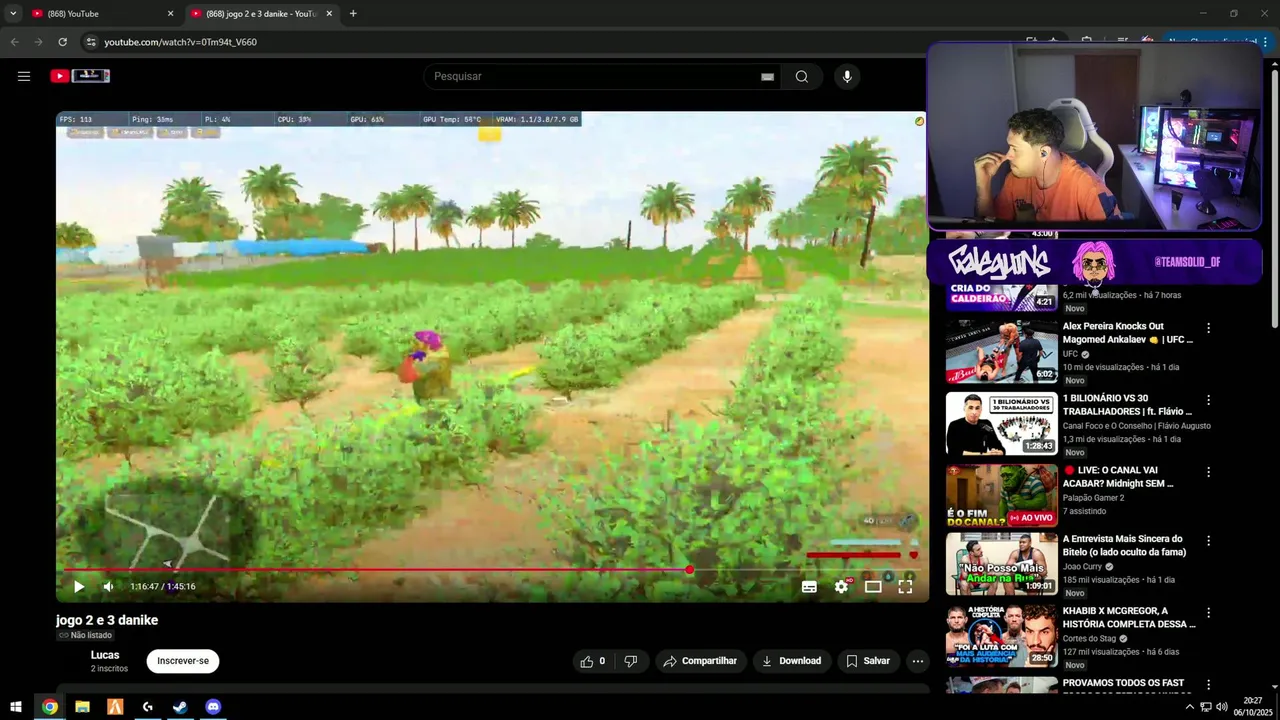
Task: Reload the page
Action: [x=62, y=42]
